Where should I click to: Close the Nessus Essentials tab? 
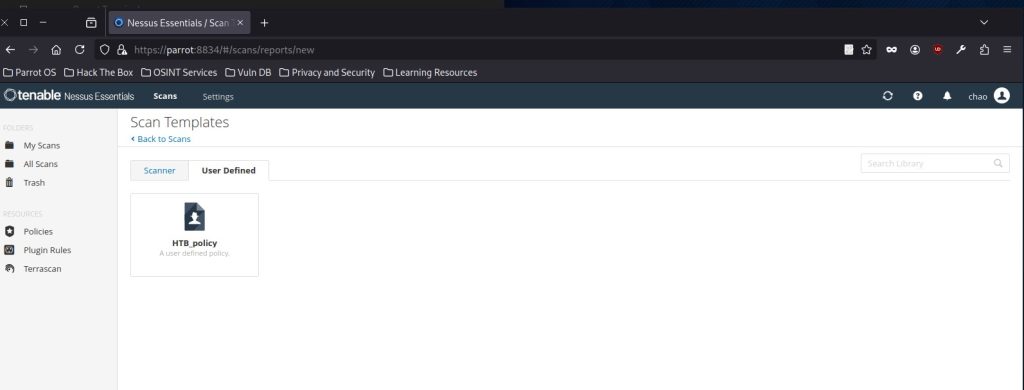pos(240,23)
